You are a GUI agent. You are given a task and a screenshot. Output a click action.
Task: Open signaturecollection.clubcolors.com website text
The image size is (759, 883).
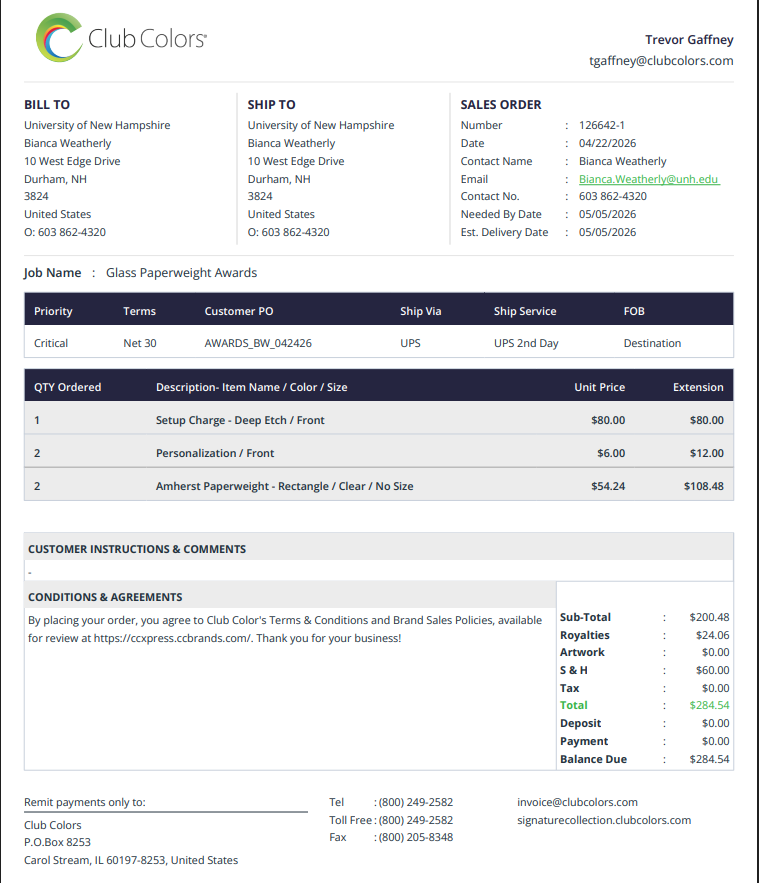click(604, 820)
